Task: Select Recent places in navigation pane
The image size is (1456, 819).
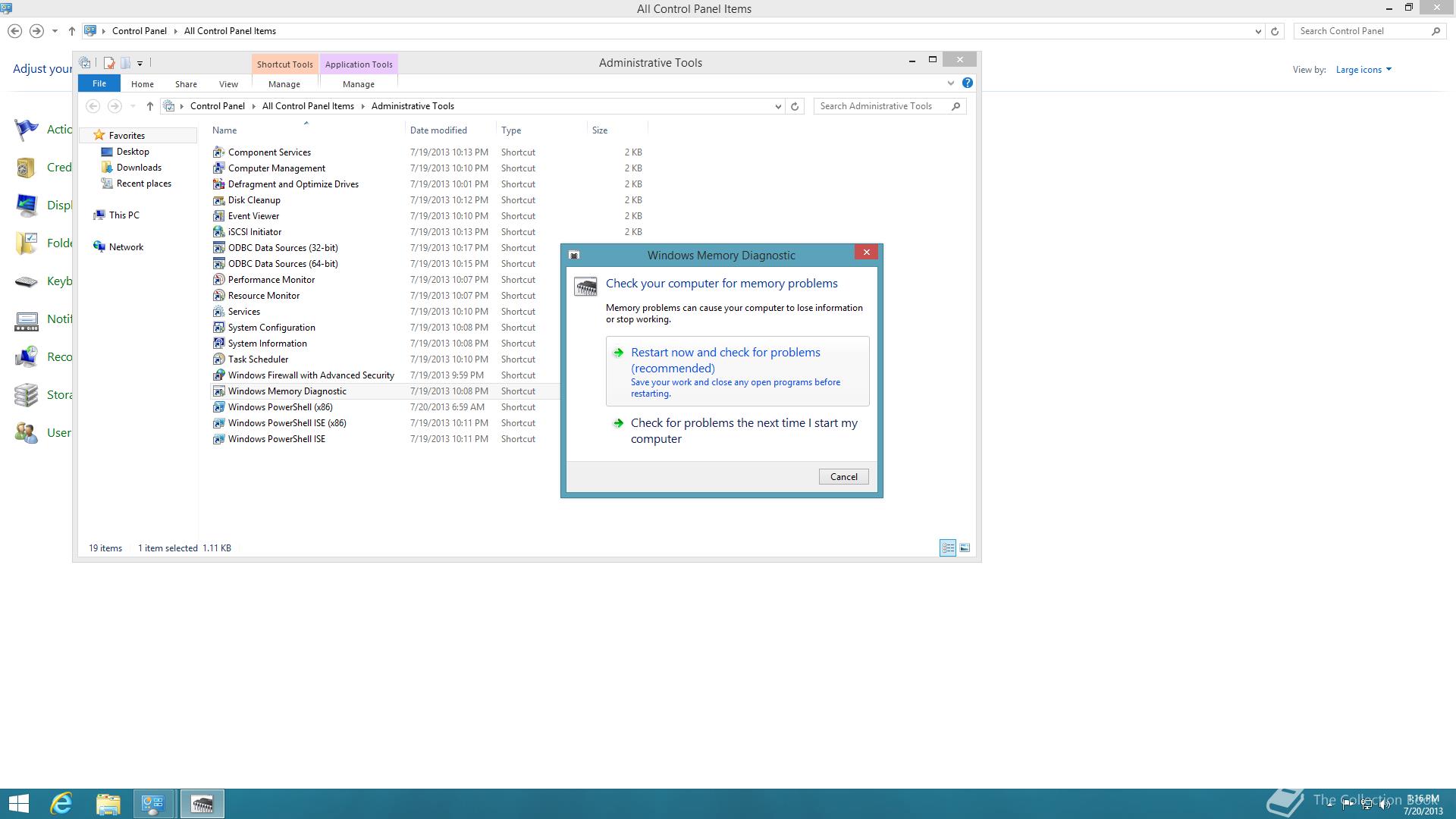Action: pos(143,184)
